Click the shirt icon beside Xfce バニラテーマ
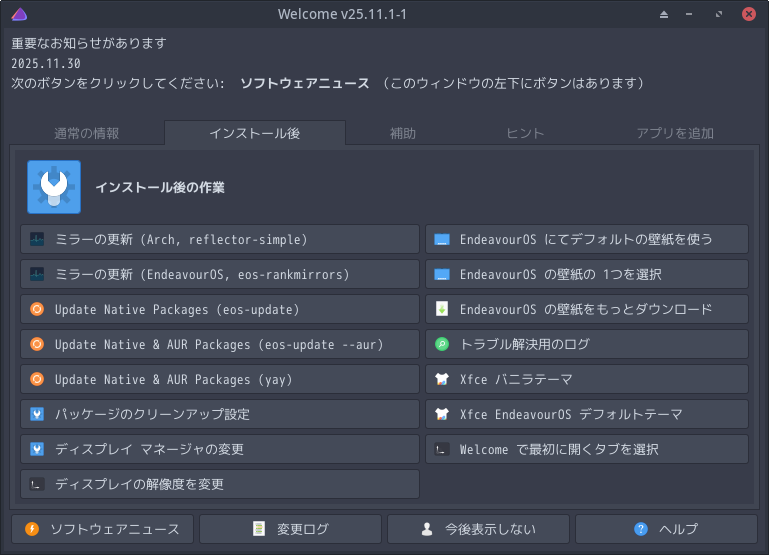The image size is (769, 555). (442, 379)
